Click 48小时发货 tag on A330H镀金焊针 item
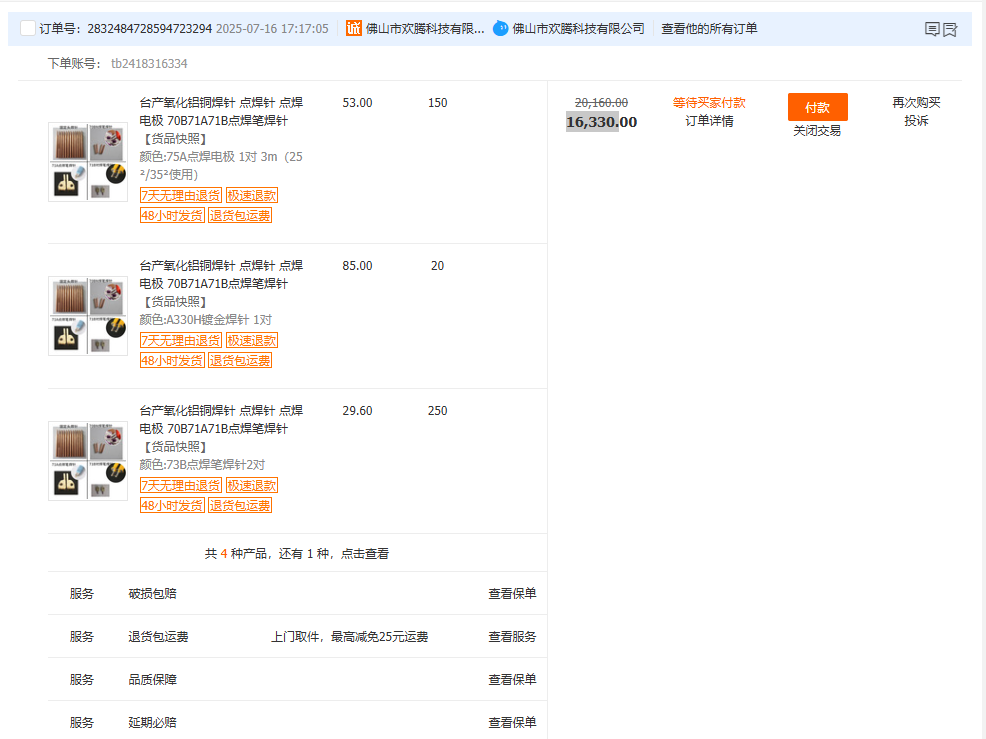 click(x=172, y=360)
